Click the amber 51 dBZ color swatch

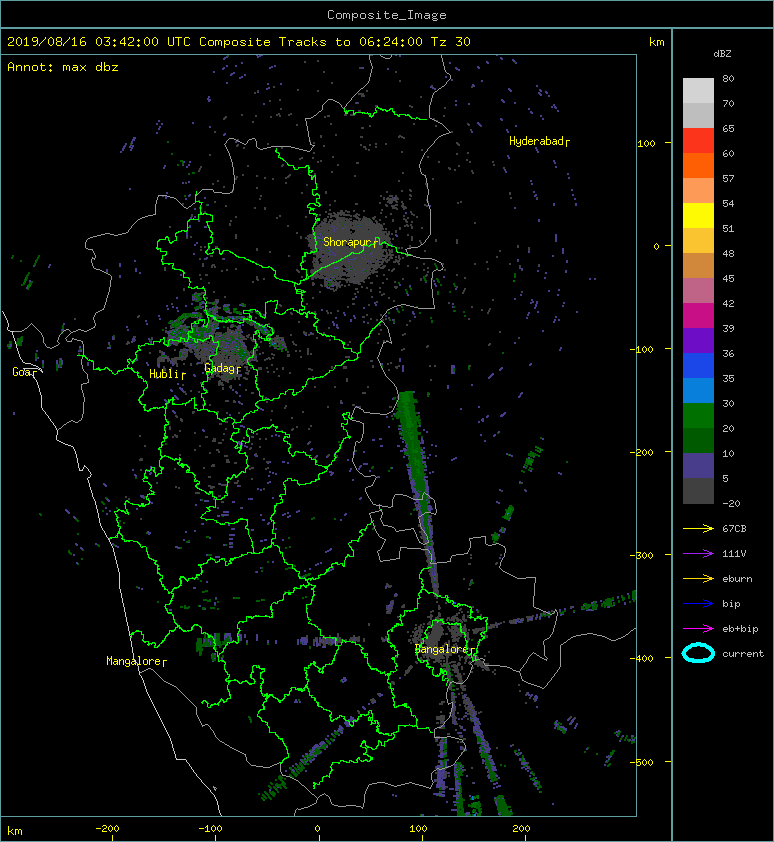(698, 240)
